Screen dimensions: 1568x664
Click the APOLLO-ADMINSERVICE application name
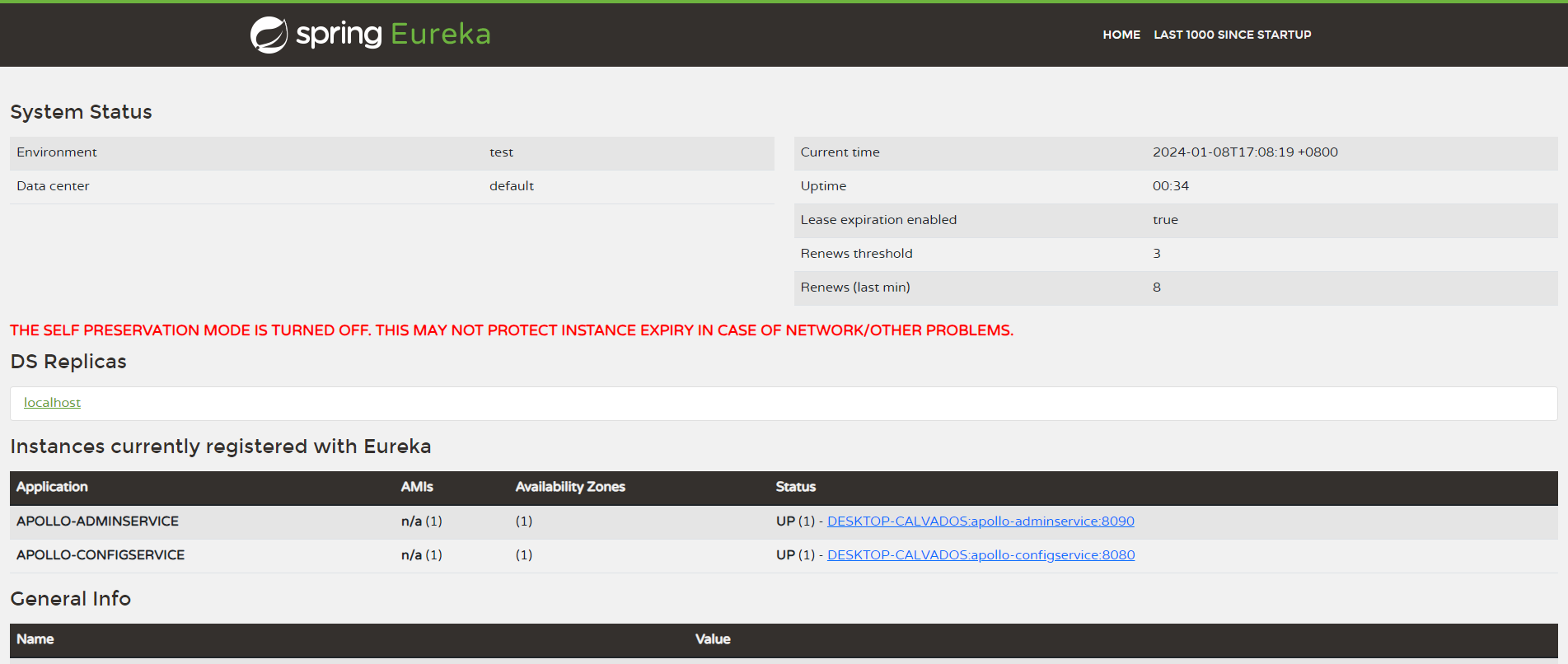[97, 521]
